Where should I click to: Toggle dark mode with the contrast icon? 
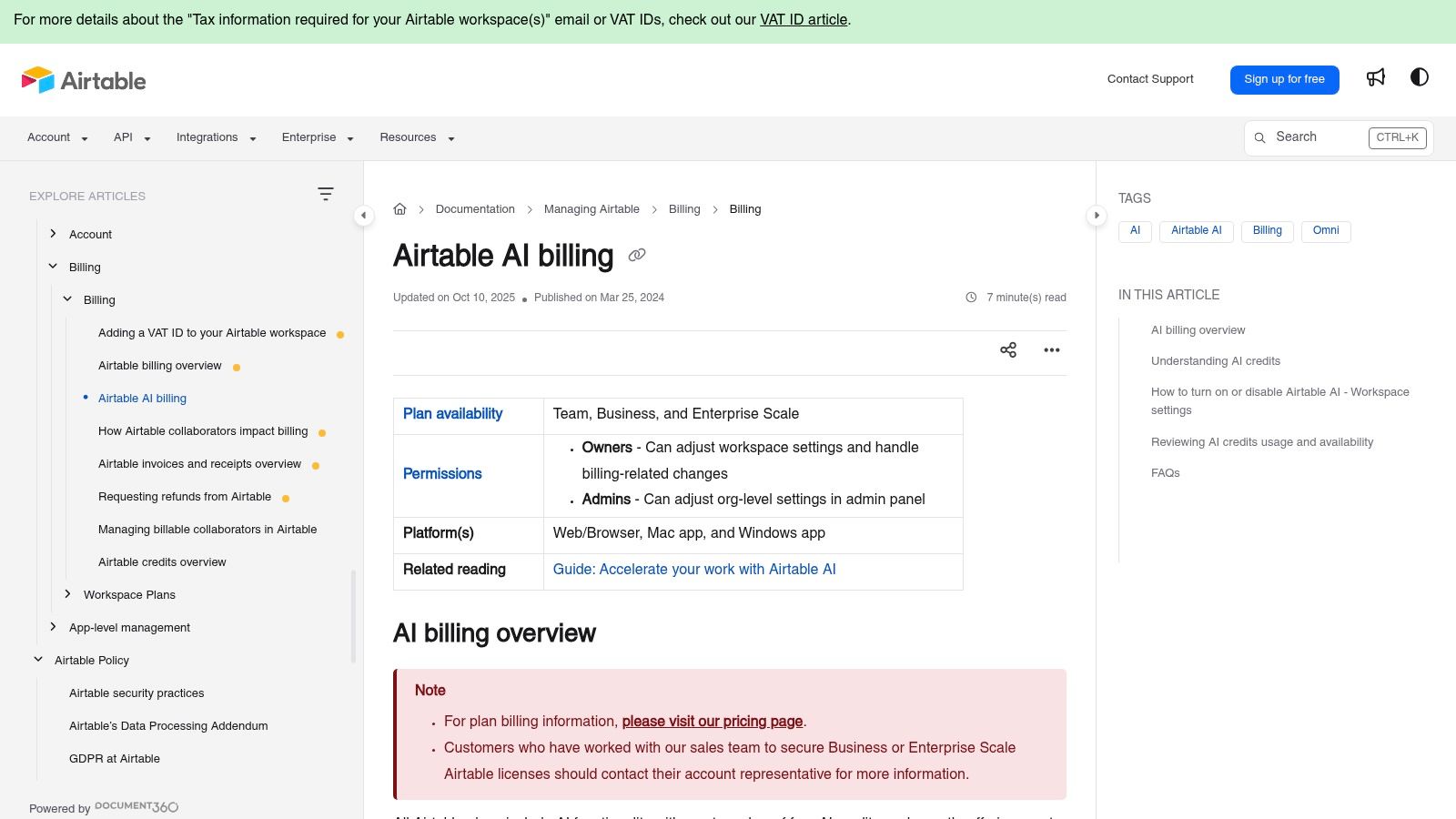tap(1419, 77)
